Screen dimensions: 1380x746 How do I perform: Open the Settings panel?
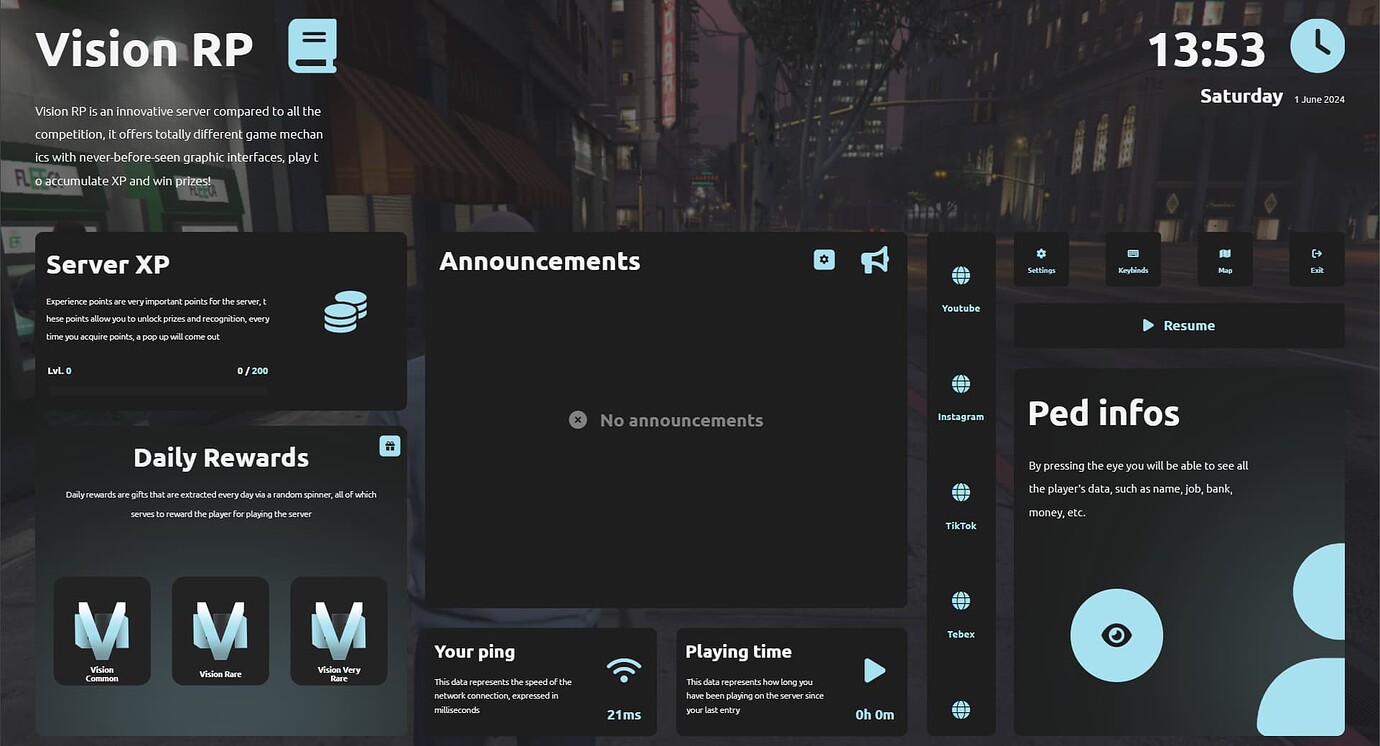click(1040, 258)
